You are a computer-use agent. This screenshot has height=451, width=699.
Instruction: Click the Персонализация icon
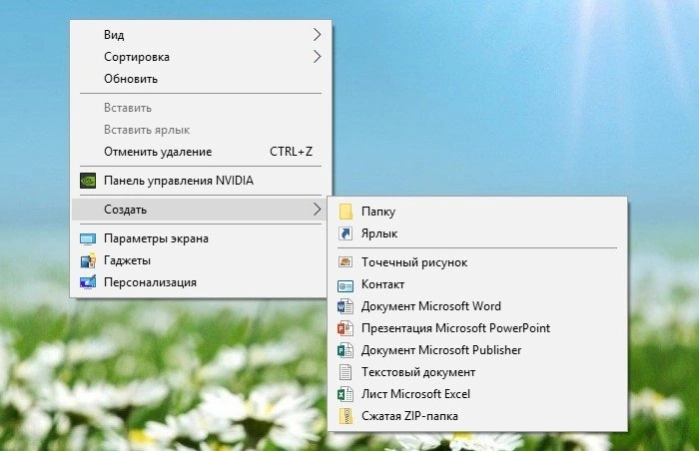tap(88, 282)
